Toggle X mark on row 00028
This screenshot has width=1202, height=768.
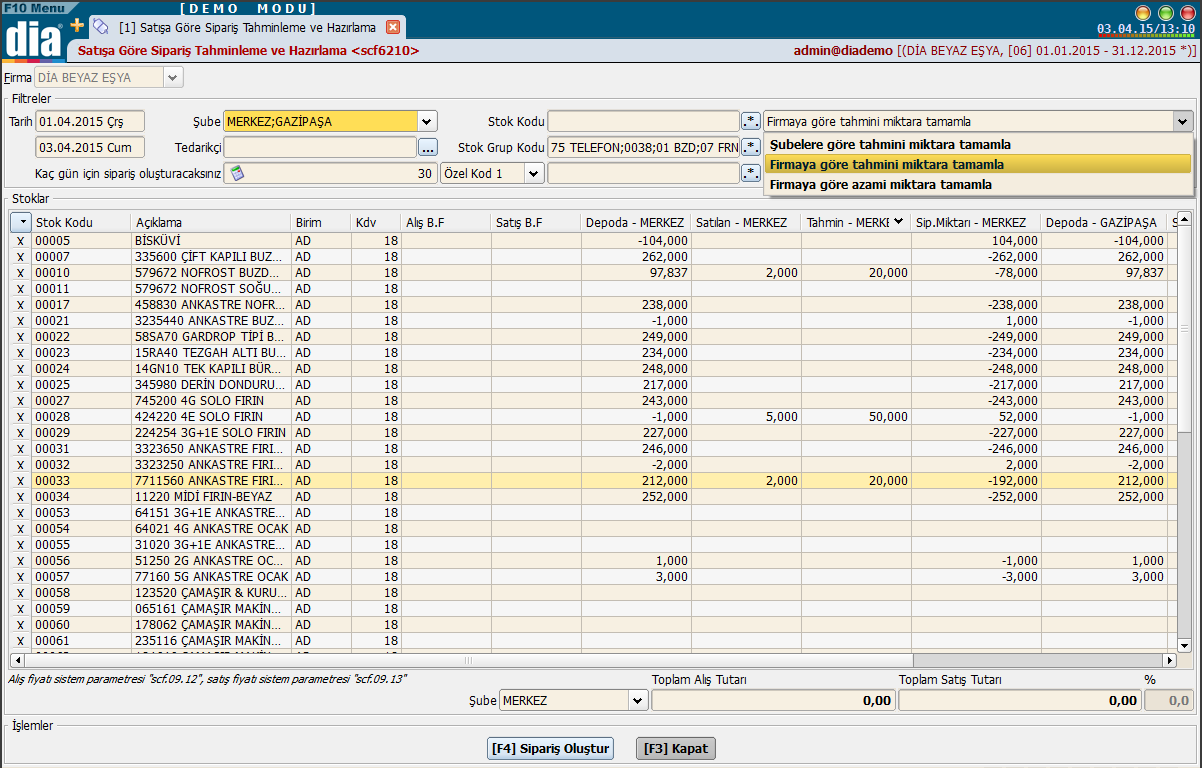[x=20, y=416]
